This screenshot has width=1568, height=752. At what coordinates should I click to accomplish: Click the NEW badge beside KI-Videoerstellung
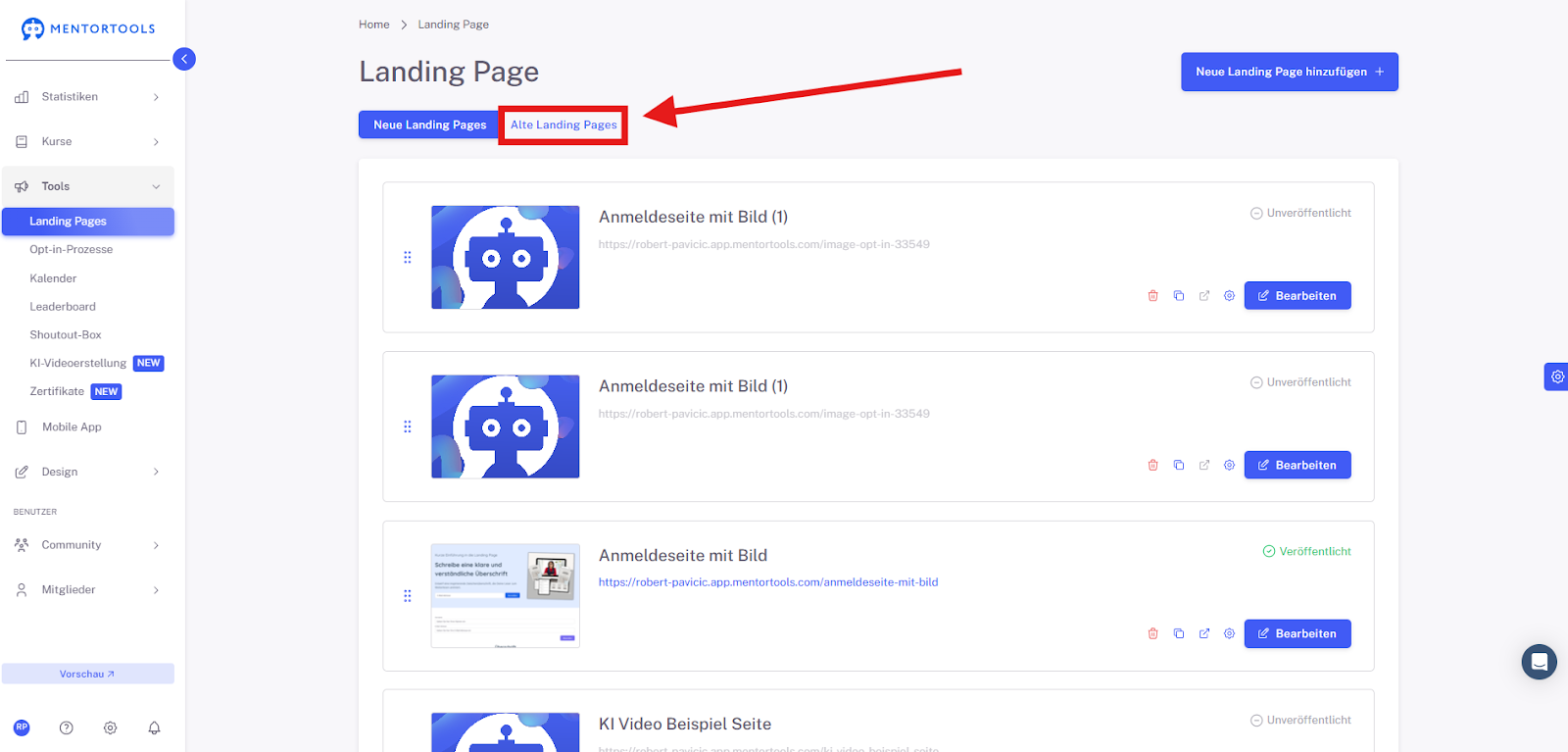[149, 363]
